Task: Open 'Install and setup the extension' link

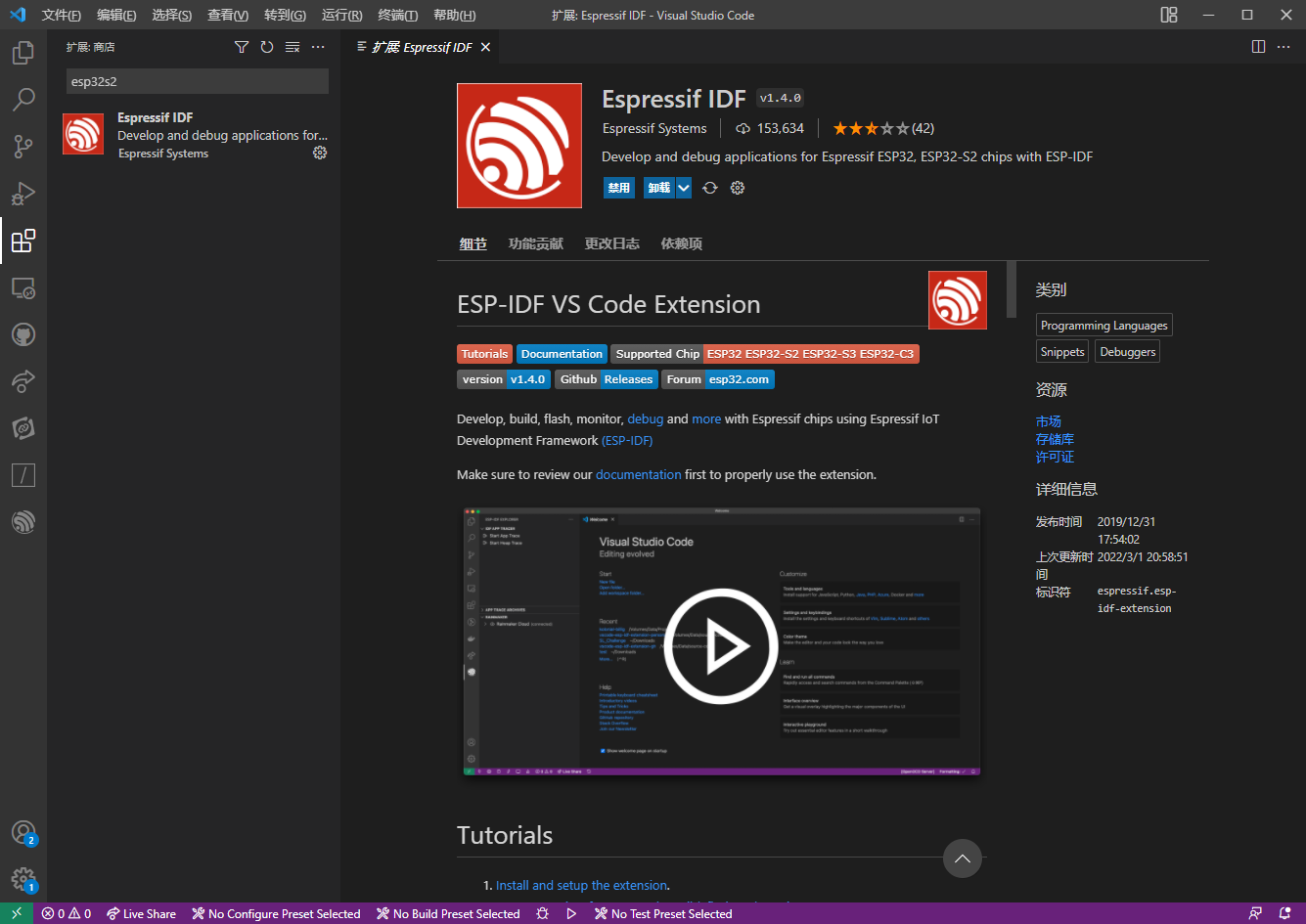Action: [582, 885]
